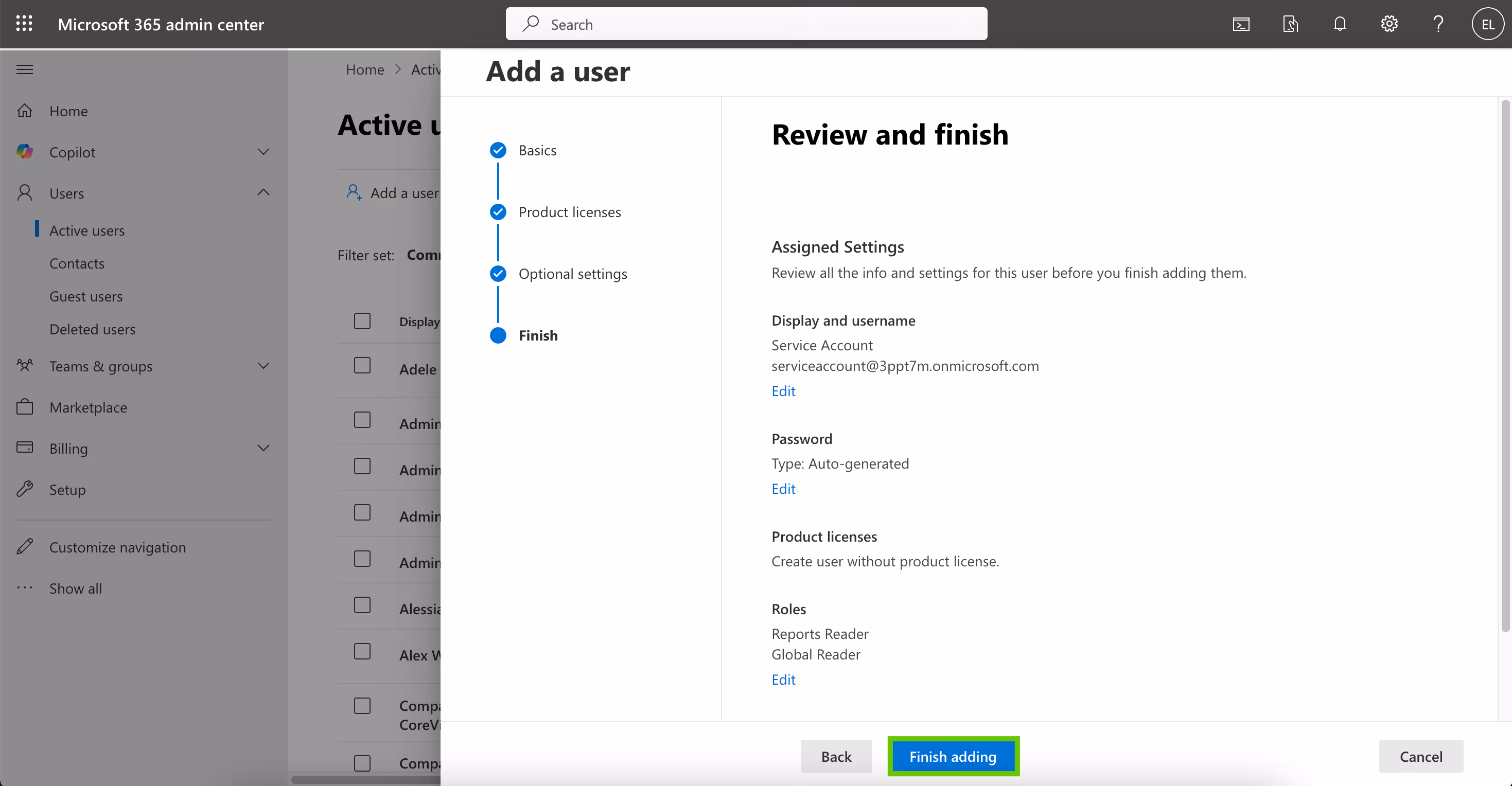Check the Adele user row checkbox

(x=362, y=364)
